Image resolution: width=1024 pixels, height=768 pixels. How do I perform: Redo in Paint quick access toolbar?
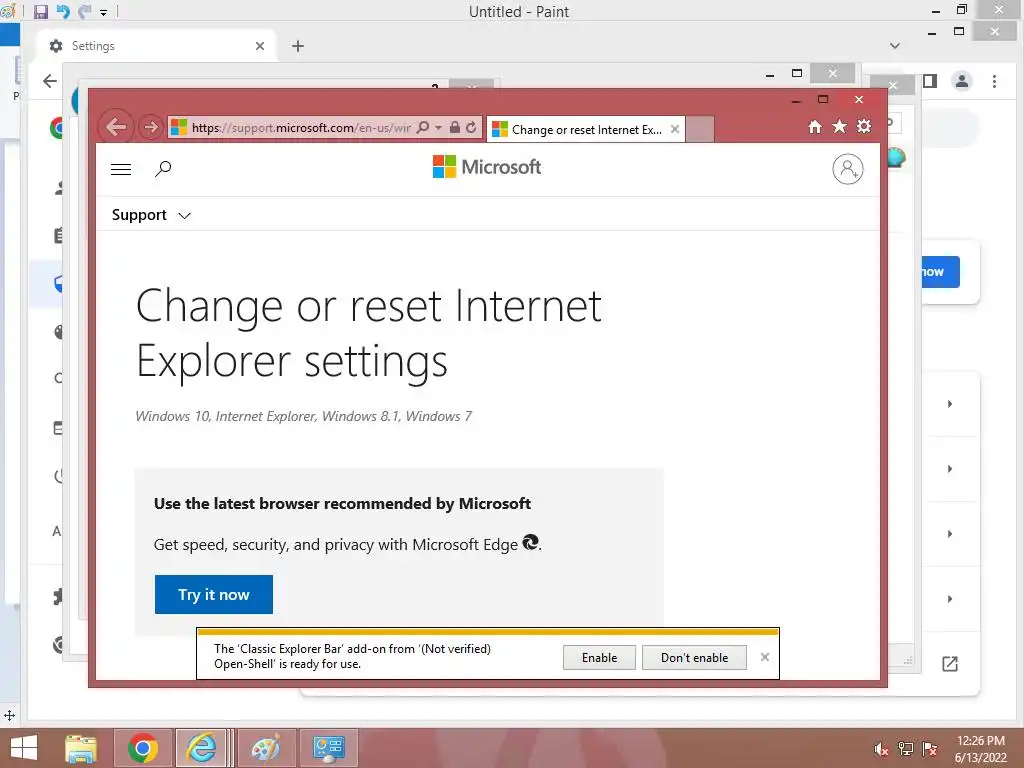tap(85, 12)
